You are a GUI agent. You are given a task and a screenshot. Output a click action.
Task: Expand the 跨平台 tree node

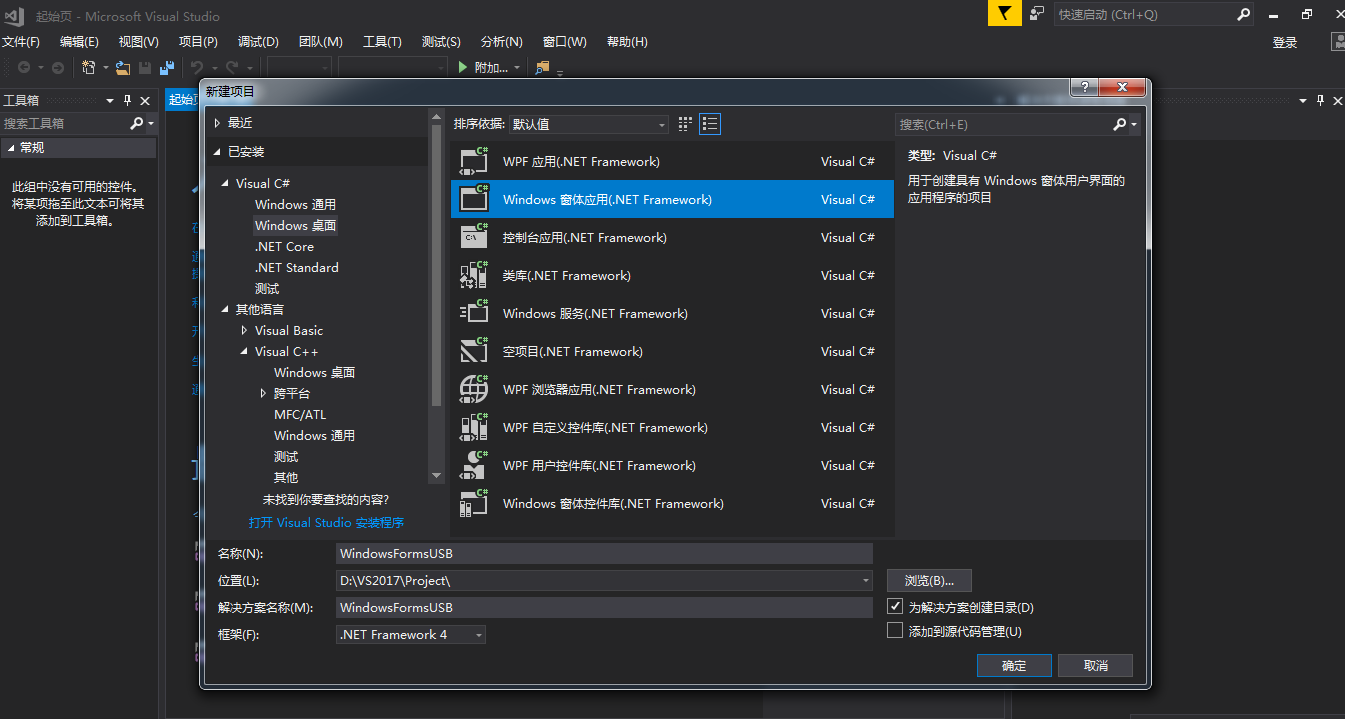click(x=264, y=393)
